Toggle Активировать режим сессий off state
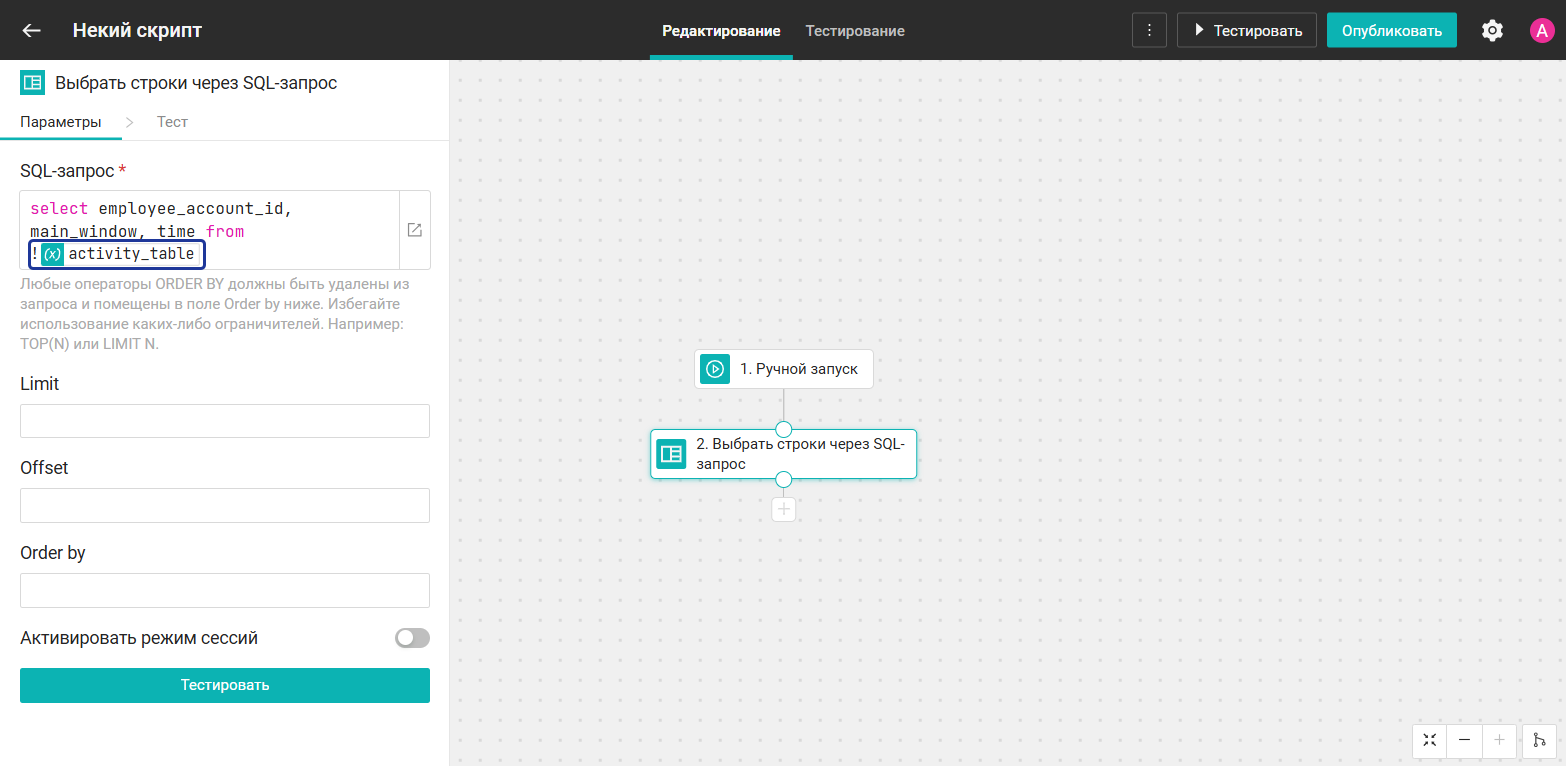This screenshot has width=1566, height=766. coord(412,637)
